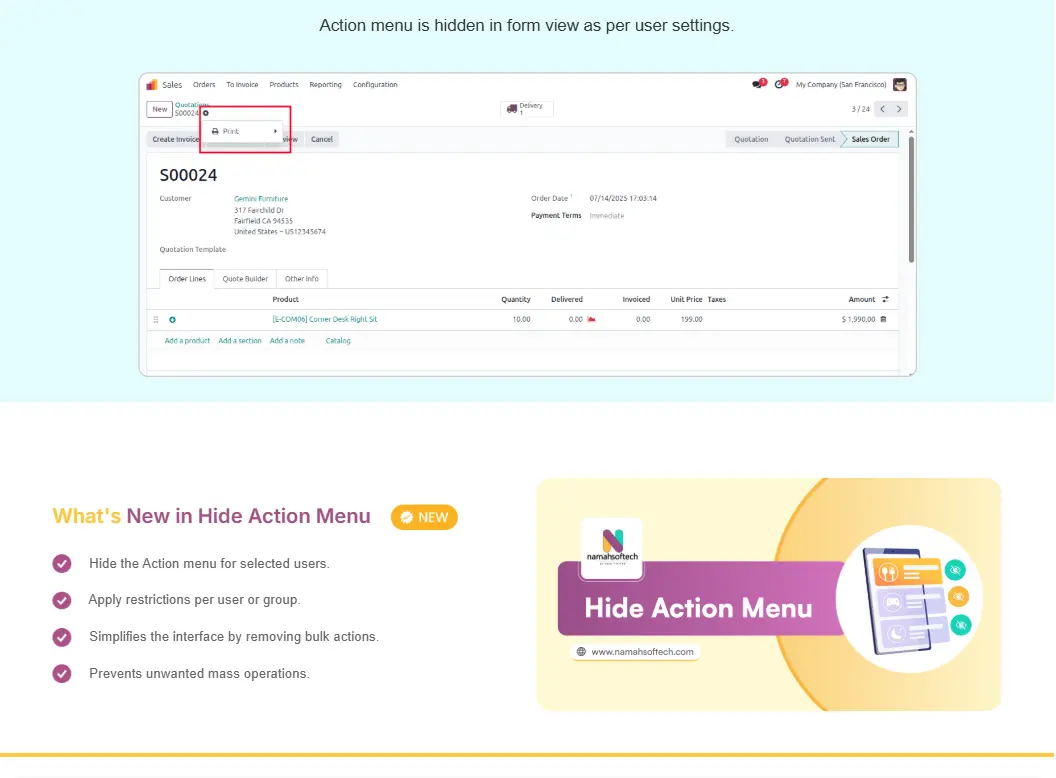Click the user avatar in top bar
Image resolution: width=1056 pixels, height=778 pixels.
click(x=900, y=85)
